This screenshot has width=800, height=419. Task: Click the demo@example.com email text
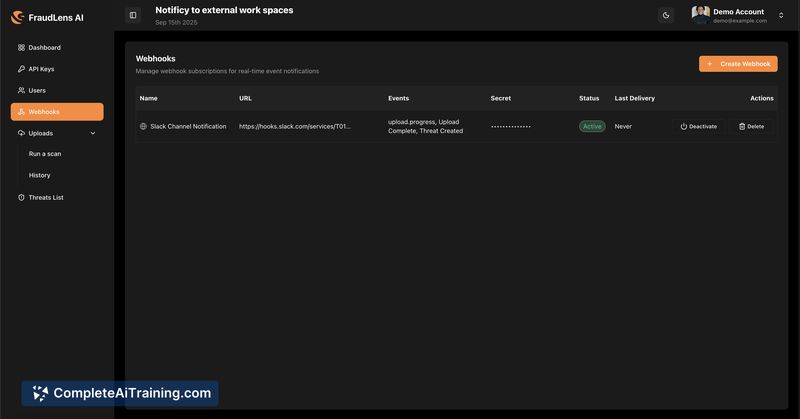740,21
